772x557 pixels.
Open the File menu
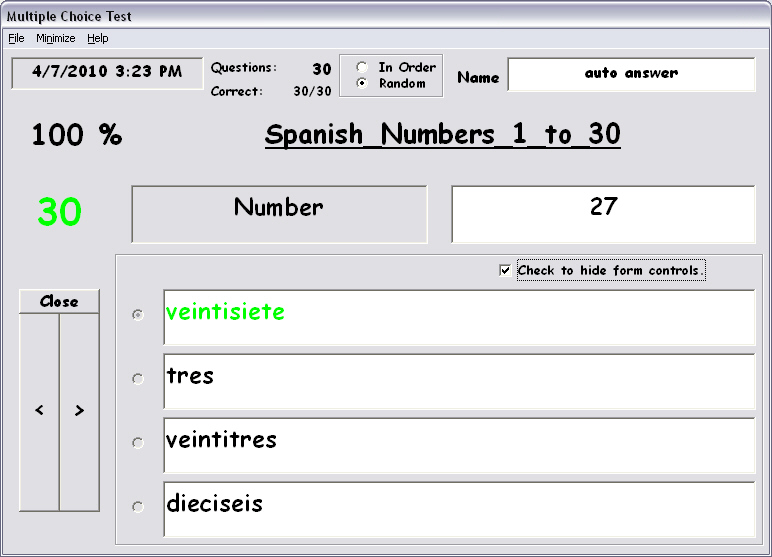point(15,38)
